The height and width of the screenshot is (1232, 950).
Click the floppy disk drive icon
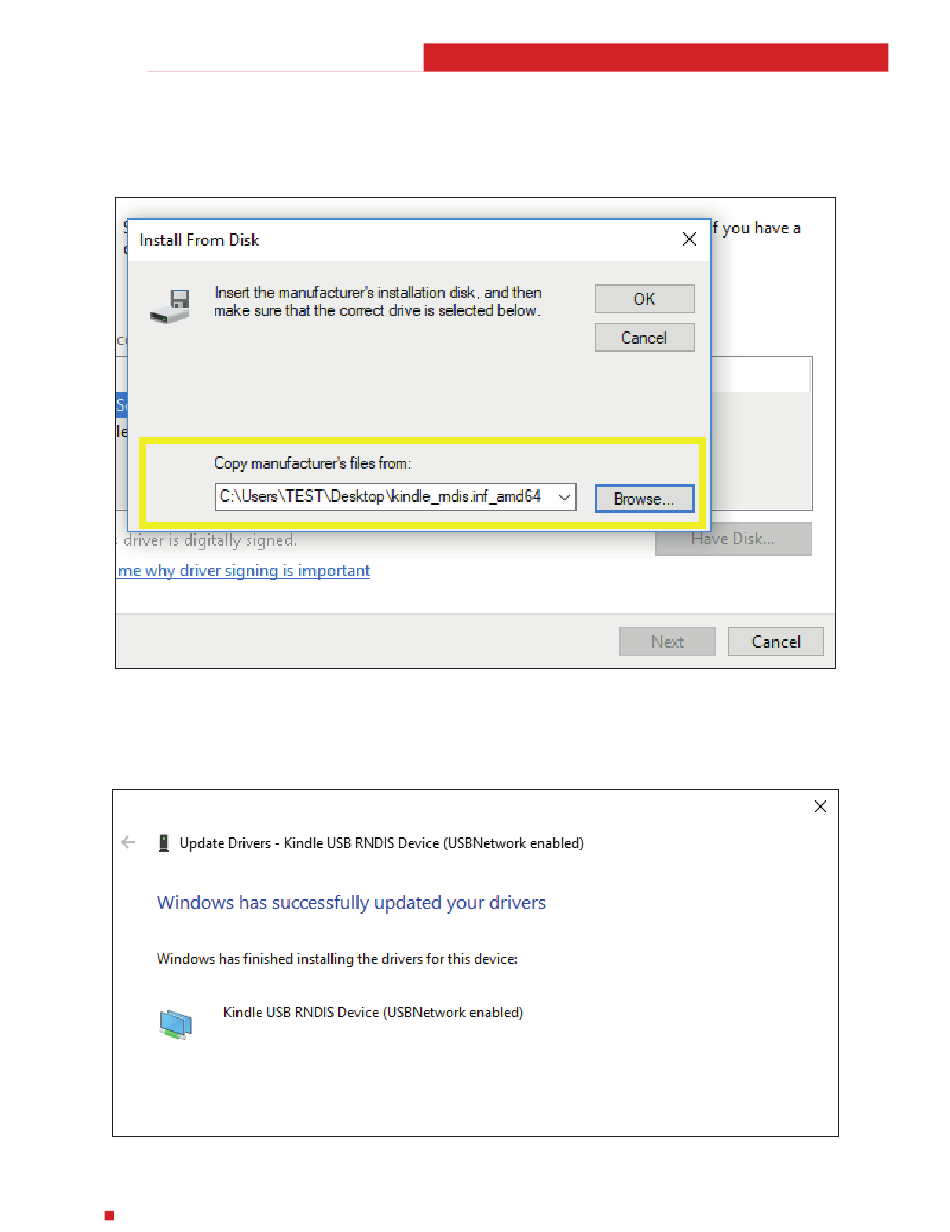point(169,304)
